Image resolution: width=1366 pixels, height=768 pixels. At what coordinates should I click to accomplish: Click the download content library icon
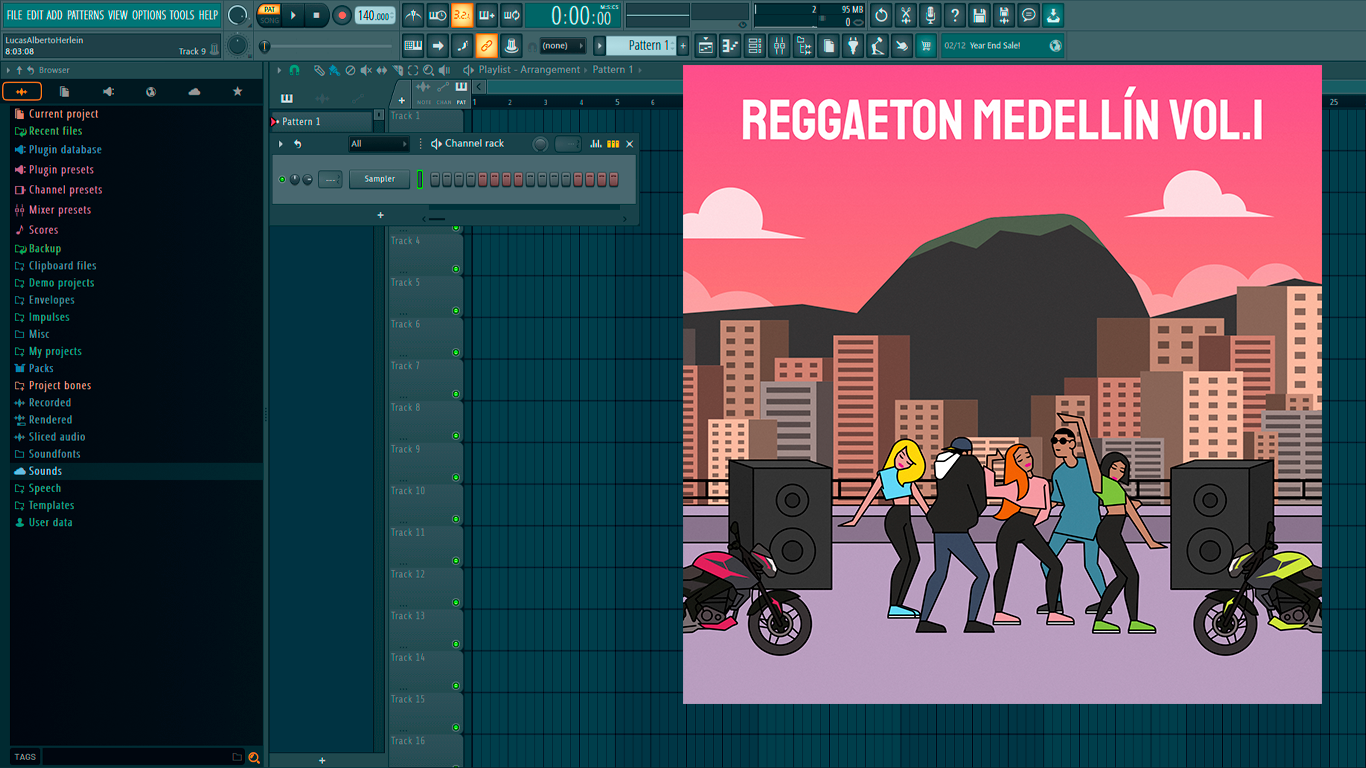(1053, 15)
